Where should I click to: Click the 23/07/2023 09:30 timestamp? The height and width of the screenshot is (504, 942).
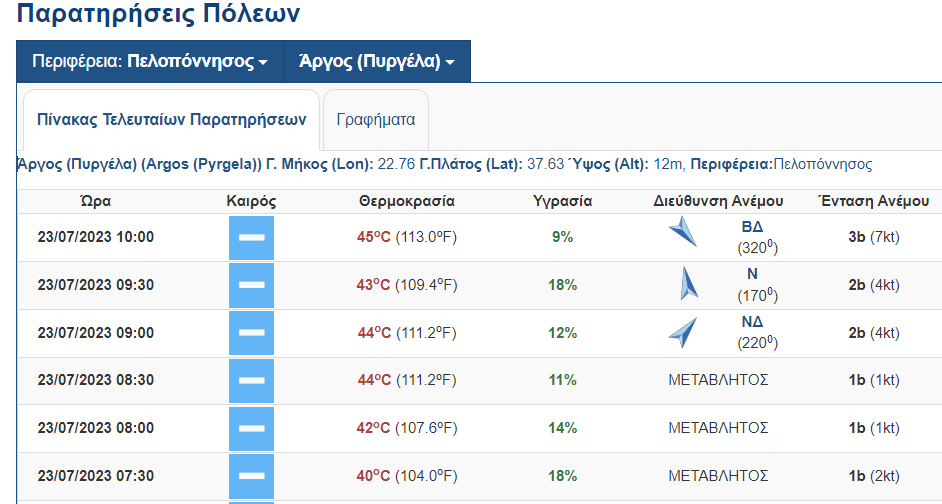pos(96,285)
